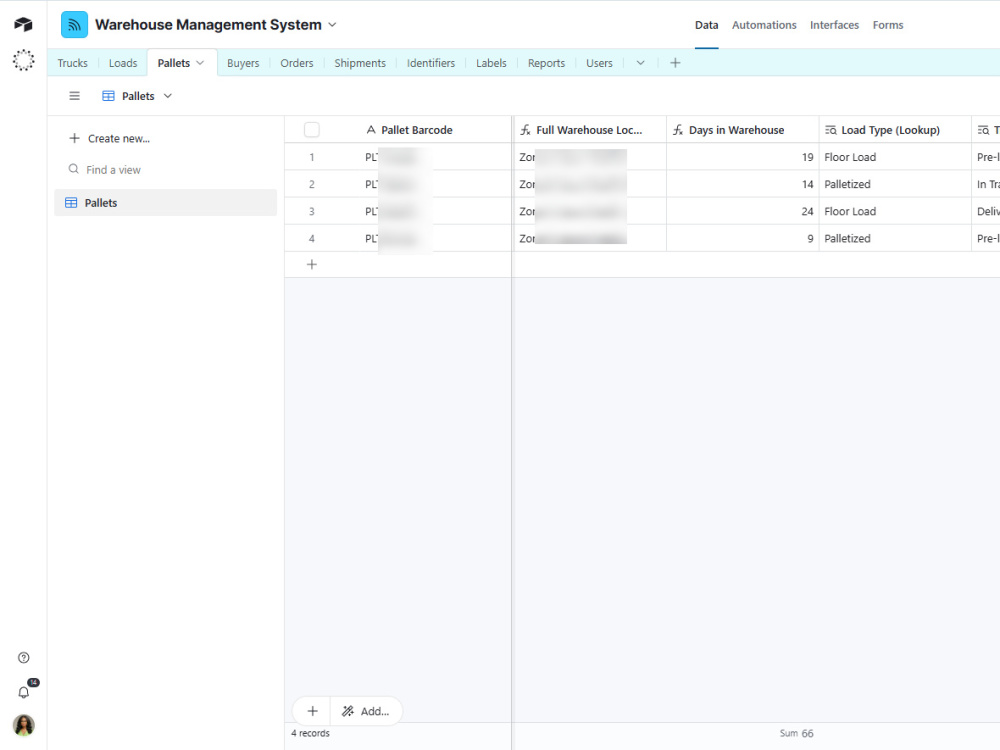Select the Data tab in top navigation
1000x750 pixels.
coord(706,25)
